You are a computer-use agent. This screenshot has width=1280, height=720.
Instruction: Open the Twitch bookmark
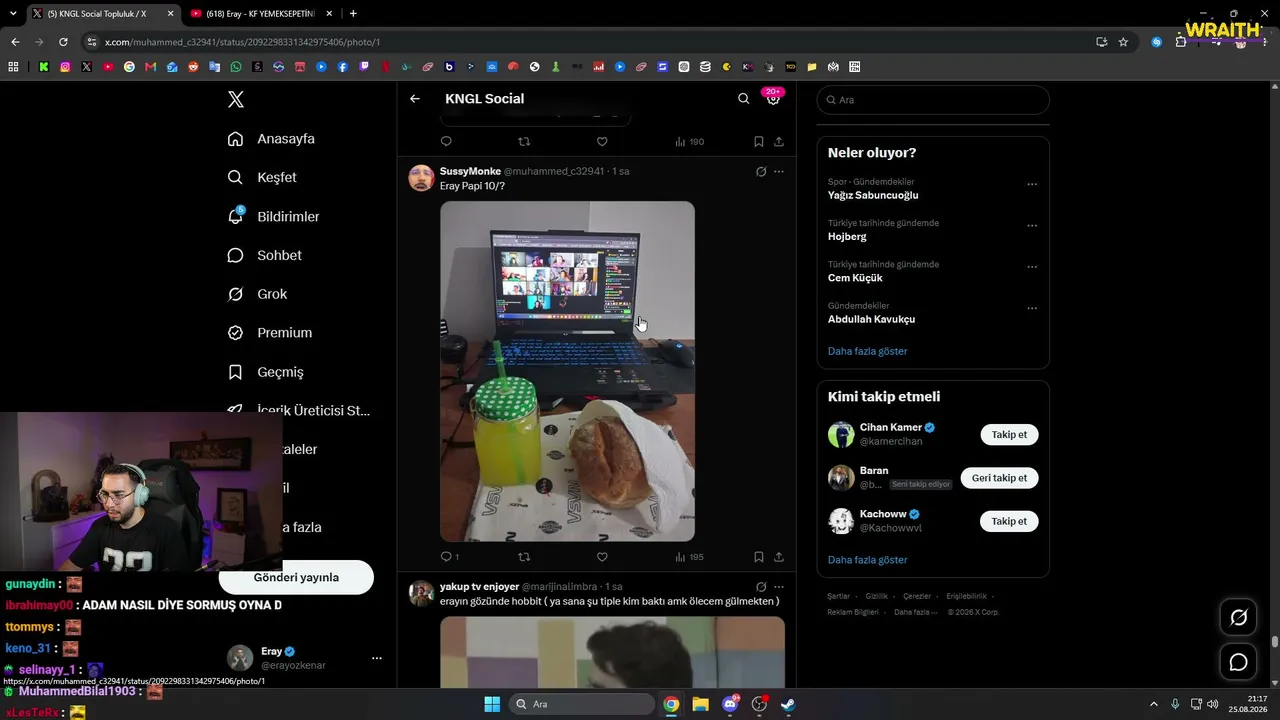click(x=364, y=67)
